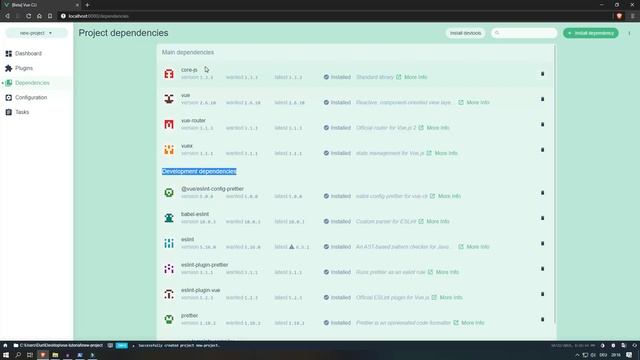Delete the vuex dependency
Viewport: 640px width, 360px height.
542,150
